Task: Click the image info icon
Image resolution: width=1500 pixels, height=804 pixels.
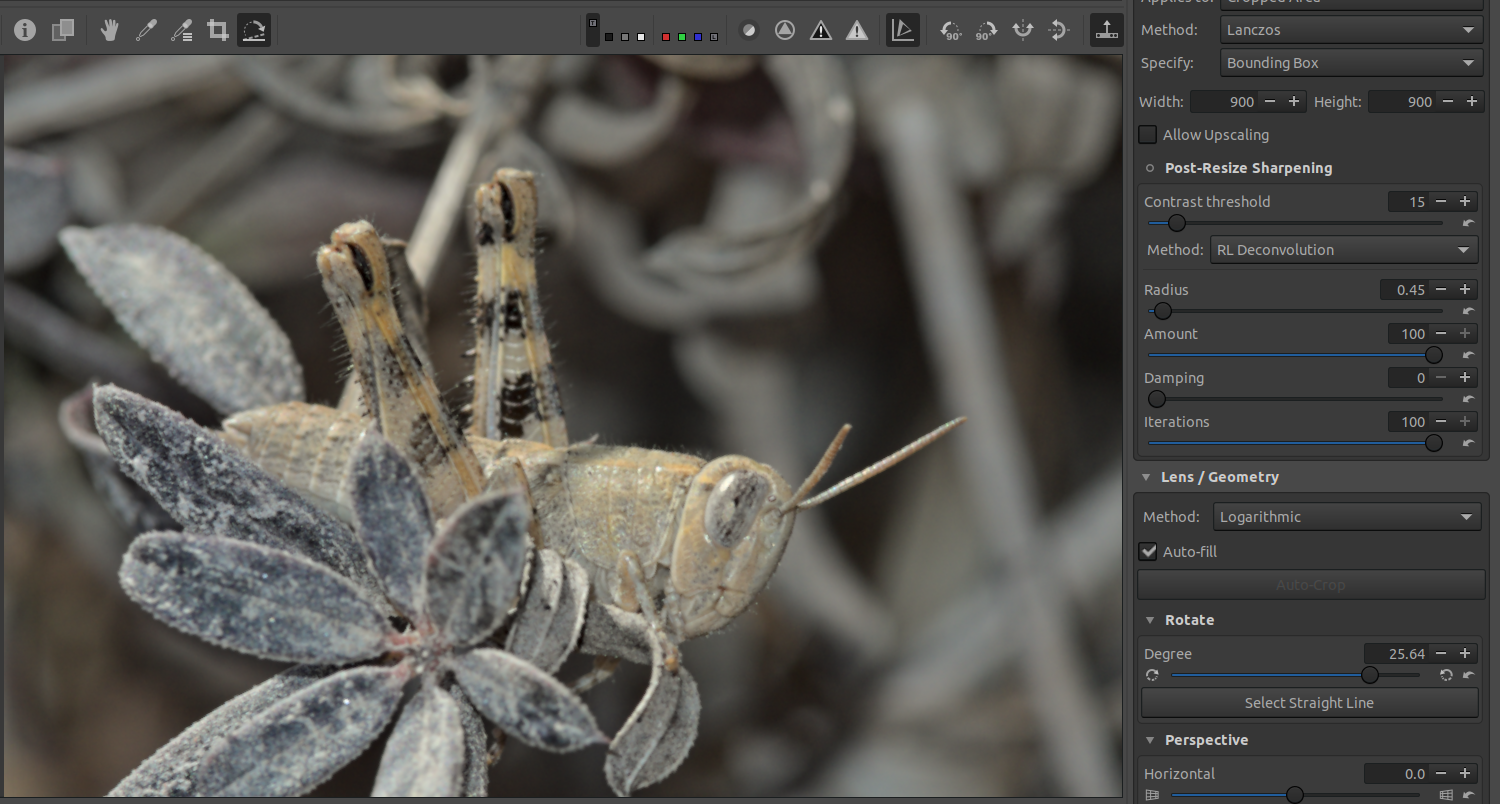Action: (25, 30)
